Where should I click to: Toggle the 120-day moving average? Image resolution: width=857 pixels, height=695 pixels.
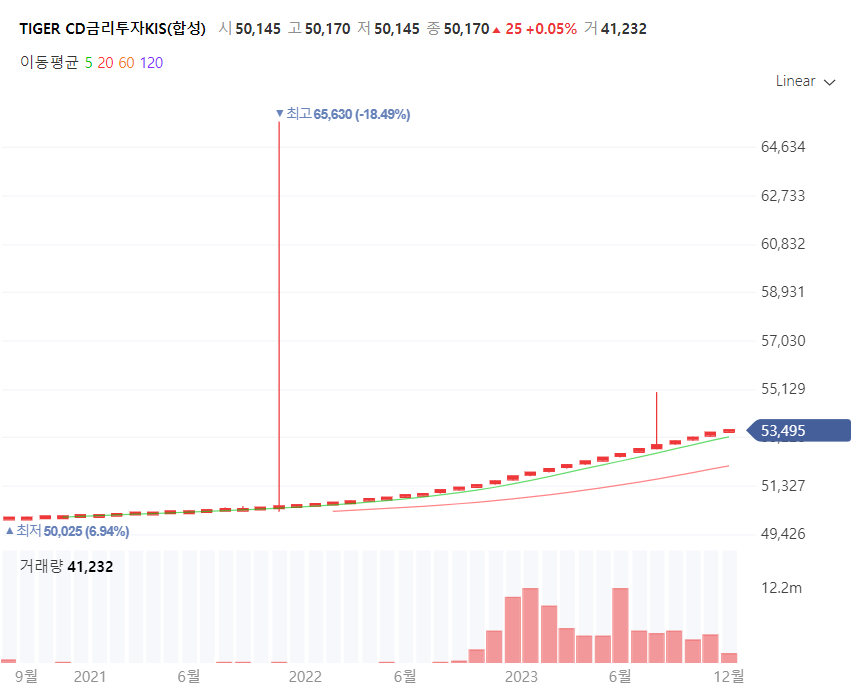coord(151,63)
